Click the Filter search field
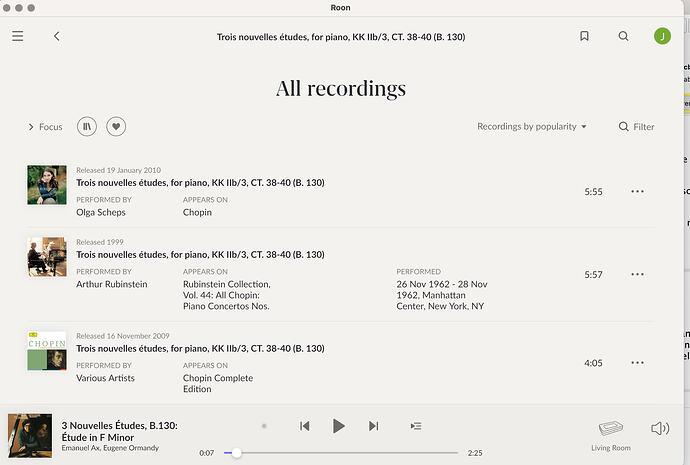690x465 pixels. click(636, 127)
